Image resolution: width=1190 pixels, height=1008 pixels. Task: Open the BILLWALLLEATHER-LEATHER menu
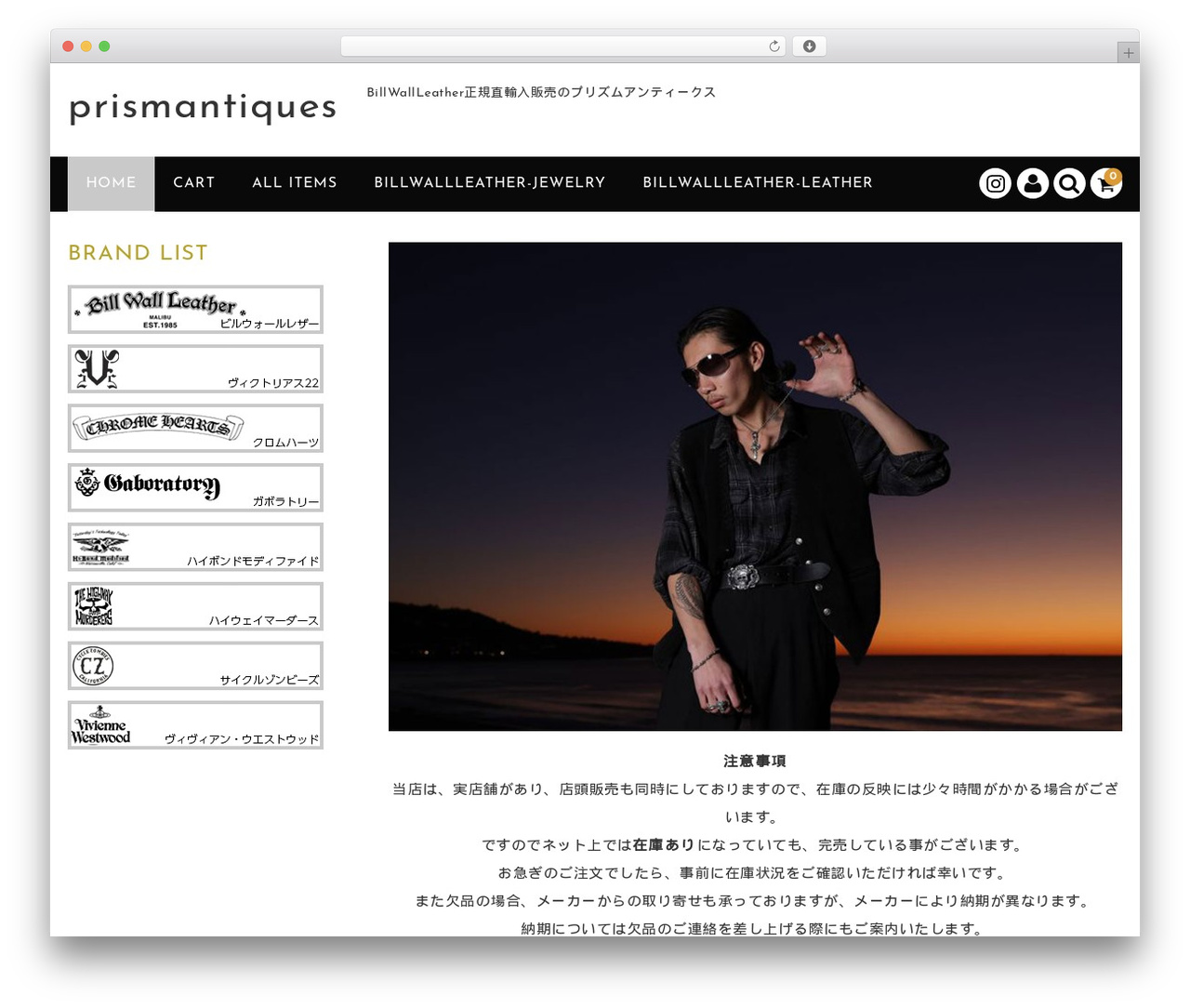[x=758, y=183]
